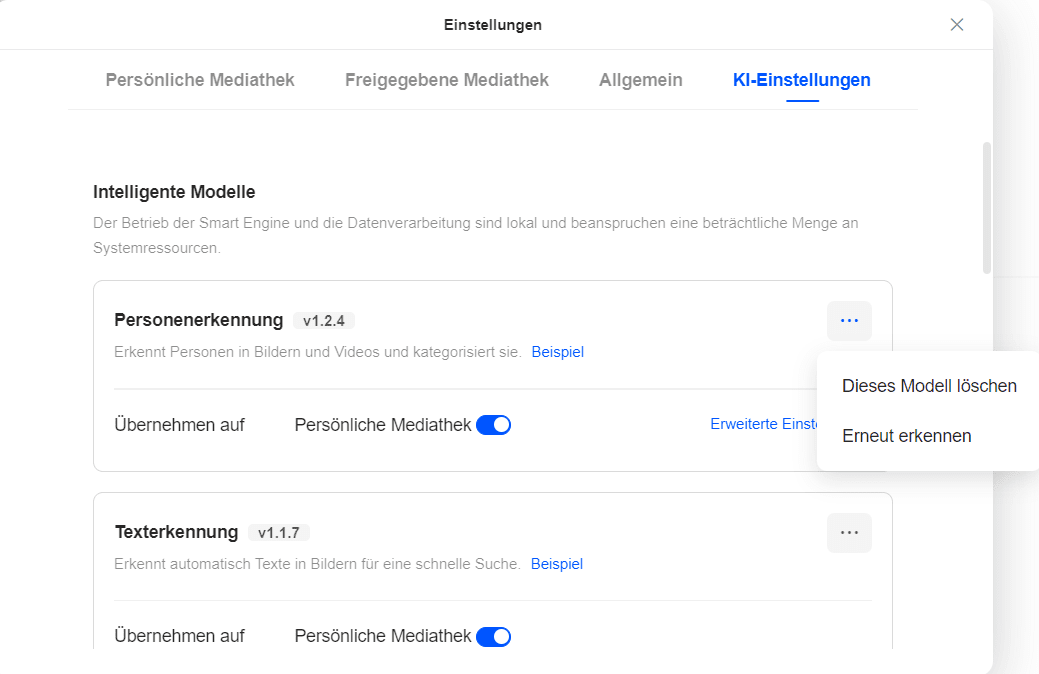Open the Personenerkennung options menu (···)
The width and height of the screenshot is (1039, 674).
click(849, 320)
